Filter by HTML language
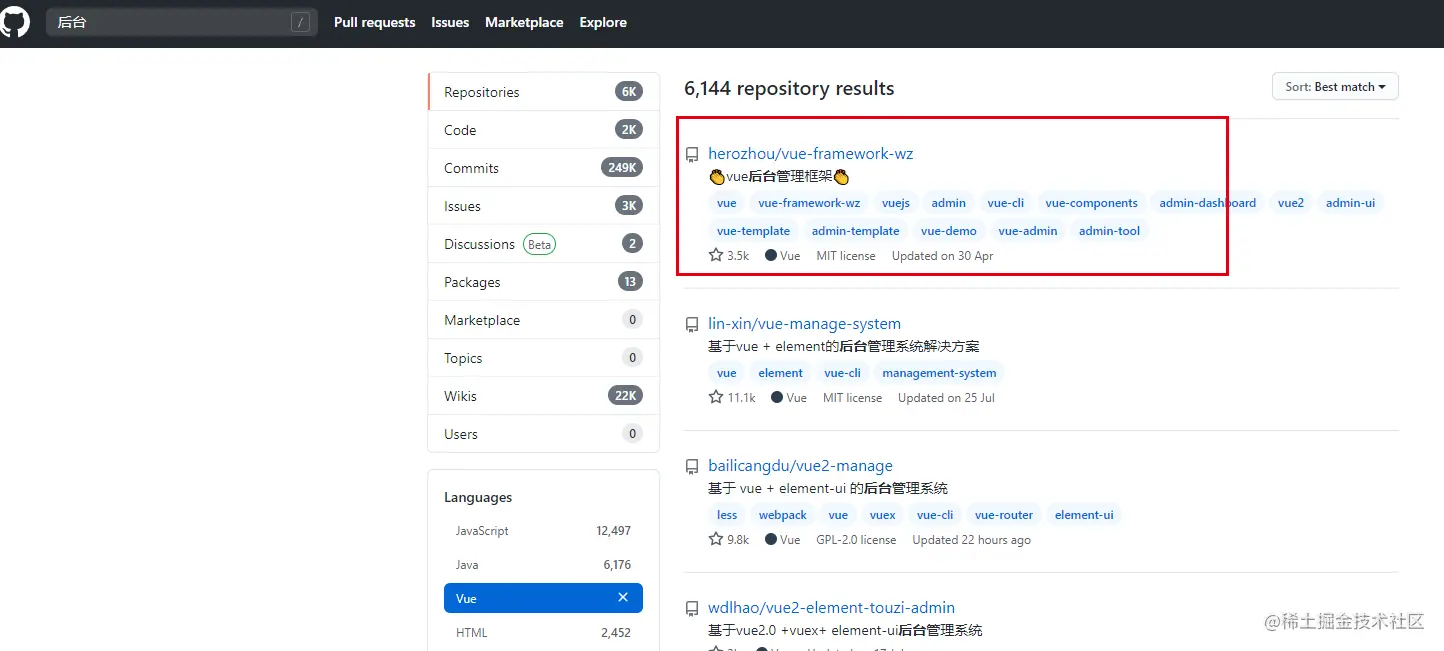Screen dimensions: 1444x651 pos(543,633)
